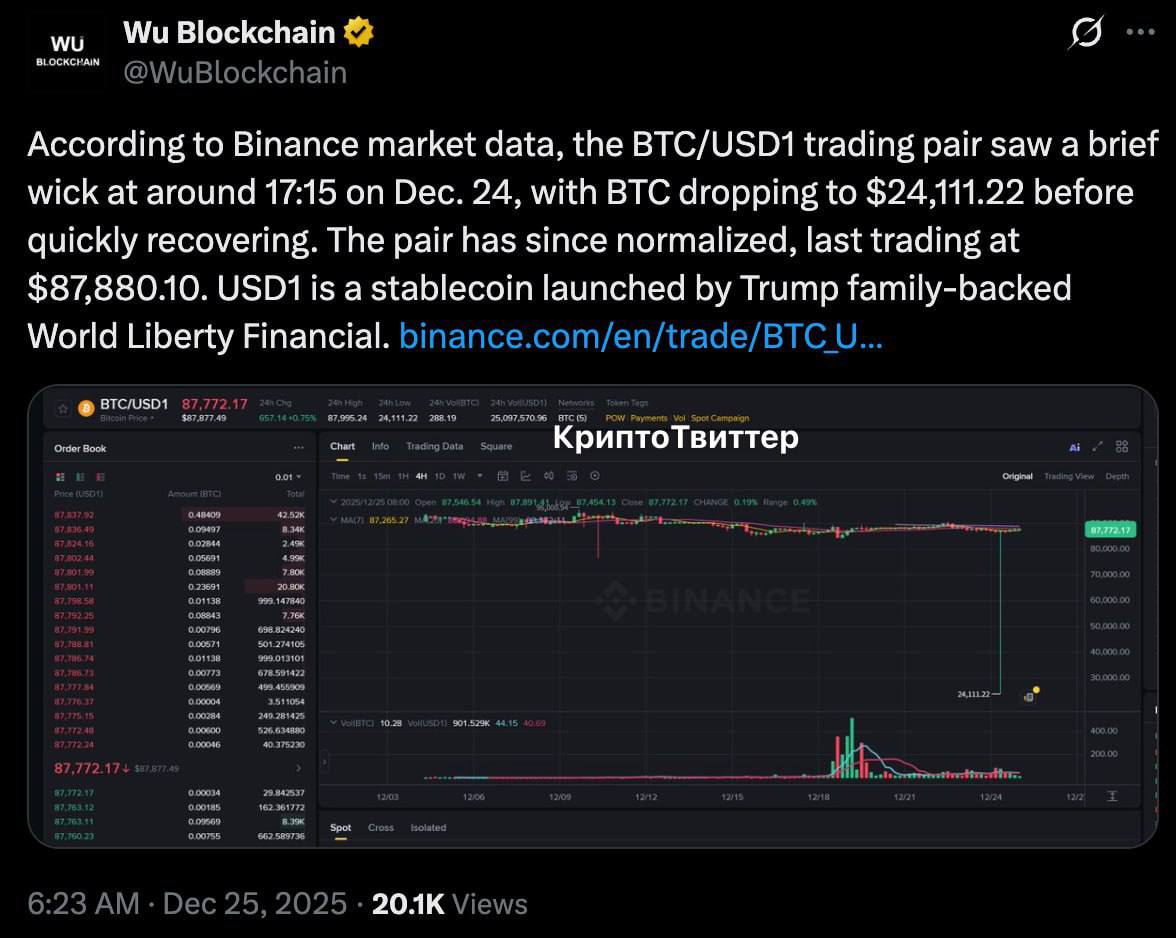Select the 1D chart interval
1176x938 pixels.
439,476
